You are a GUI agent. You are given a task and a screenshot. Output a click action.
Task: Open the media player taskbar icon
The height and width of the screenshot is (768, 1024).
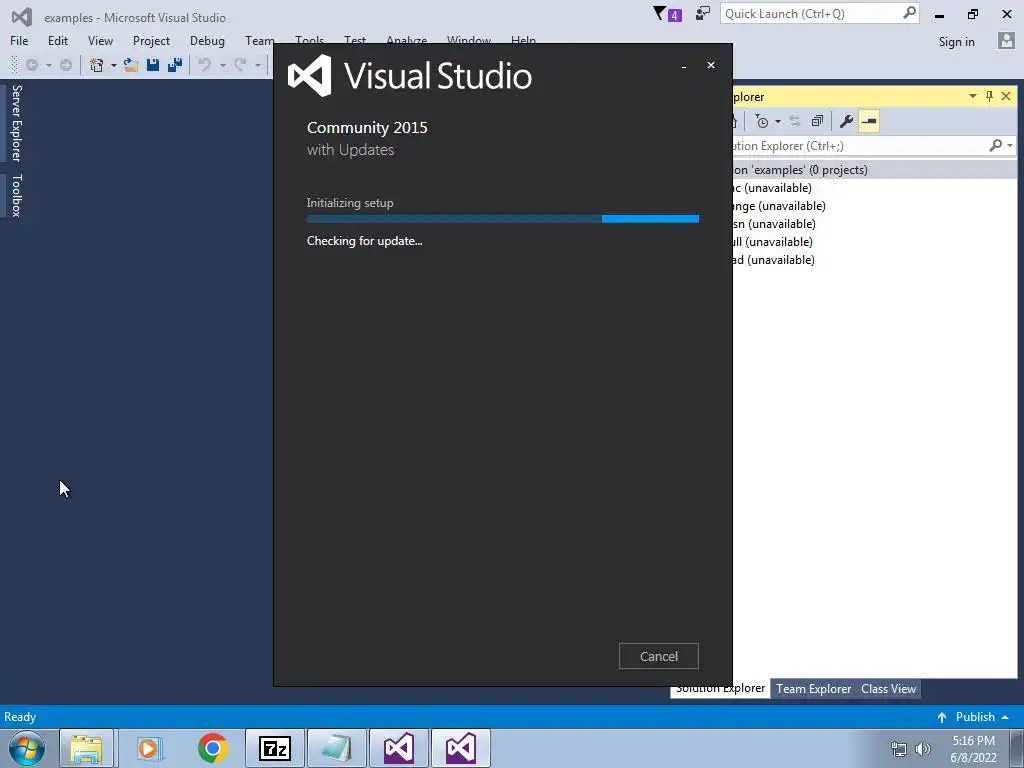150,748
